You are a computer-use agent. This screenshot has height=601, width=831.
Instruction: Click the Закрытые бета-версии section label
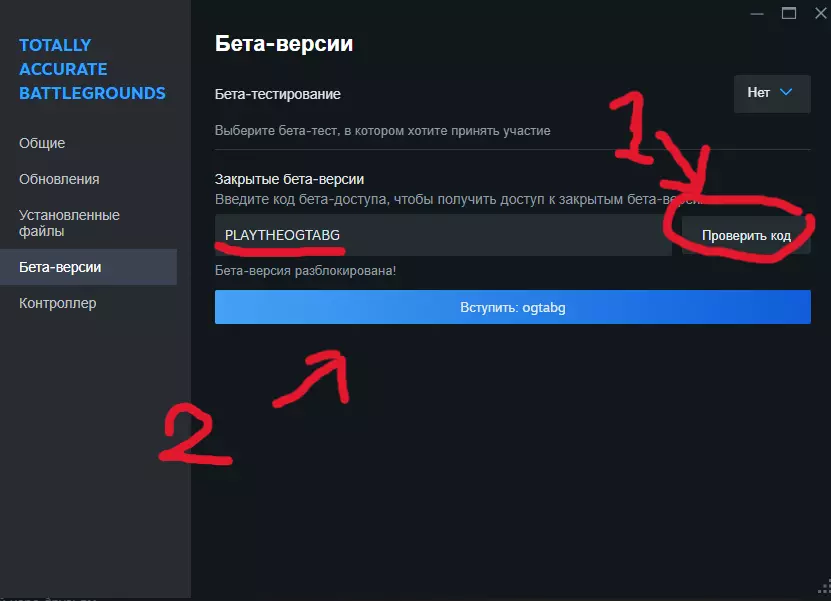click(x=289, y=179)
